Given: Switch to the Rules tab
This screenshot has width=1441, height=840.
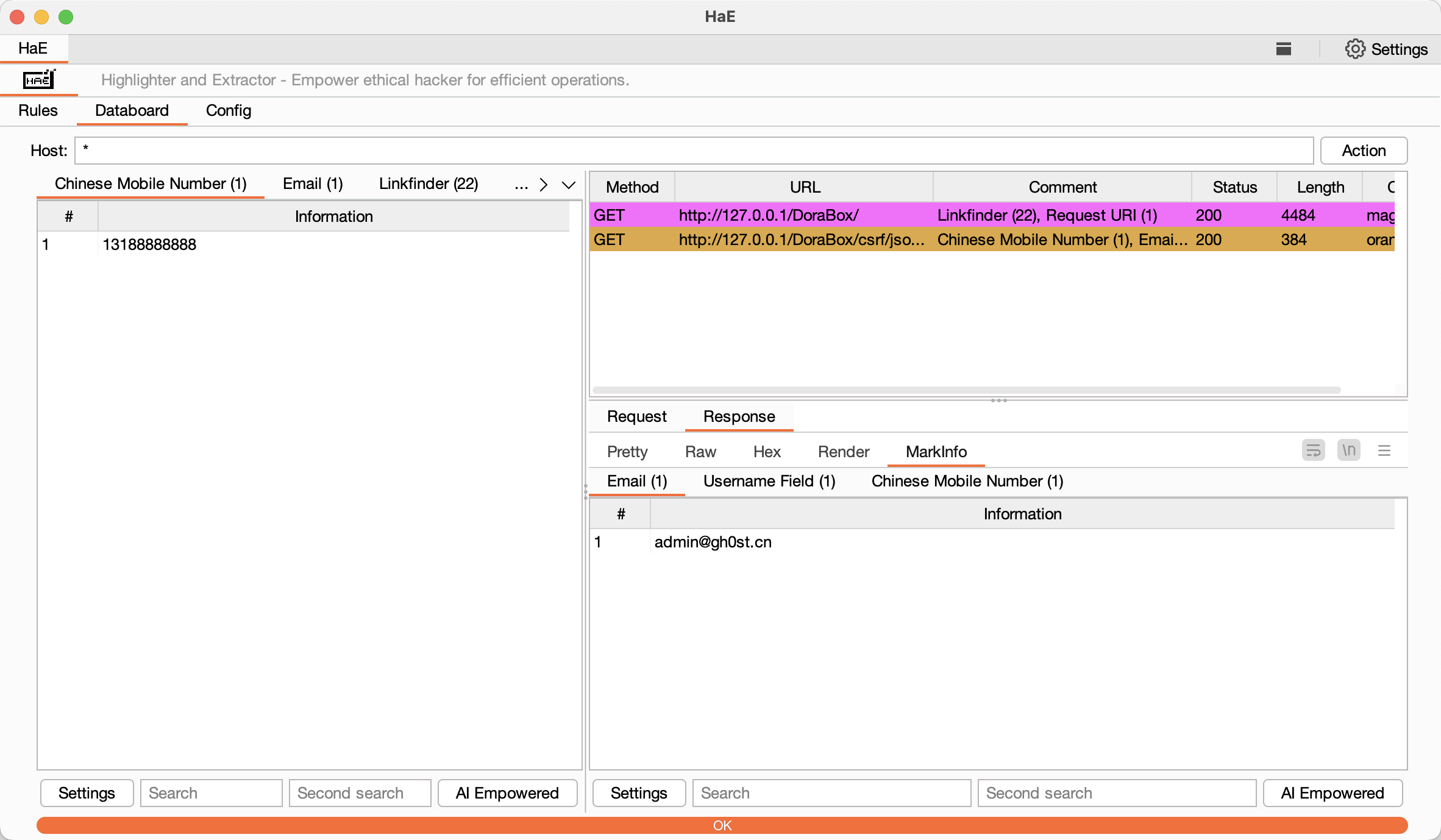Looking at the screenshot, I should [38, 110].
